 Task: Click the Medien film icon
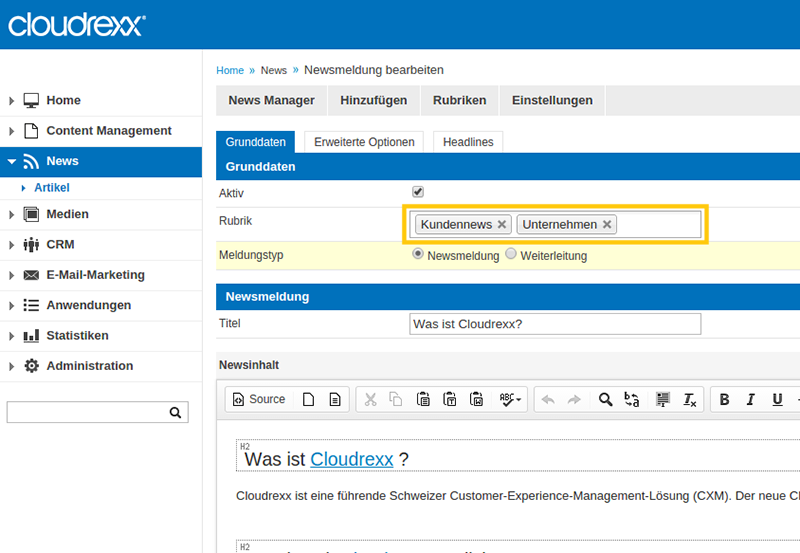pyautogui.click(x=31, y=214)
